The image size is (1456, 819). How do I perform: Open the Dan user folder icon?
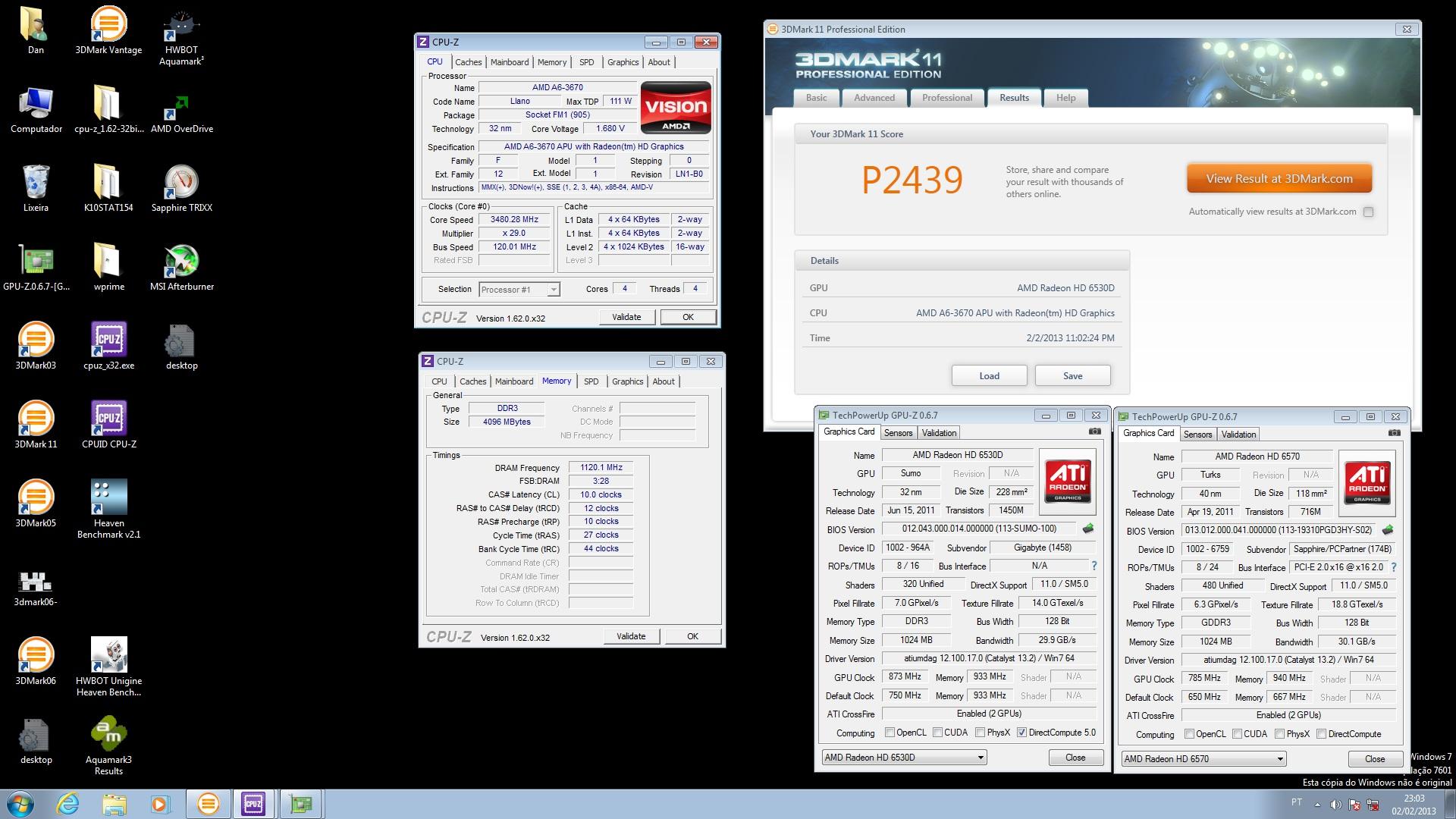point(36,30)
